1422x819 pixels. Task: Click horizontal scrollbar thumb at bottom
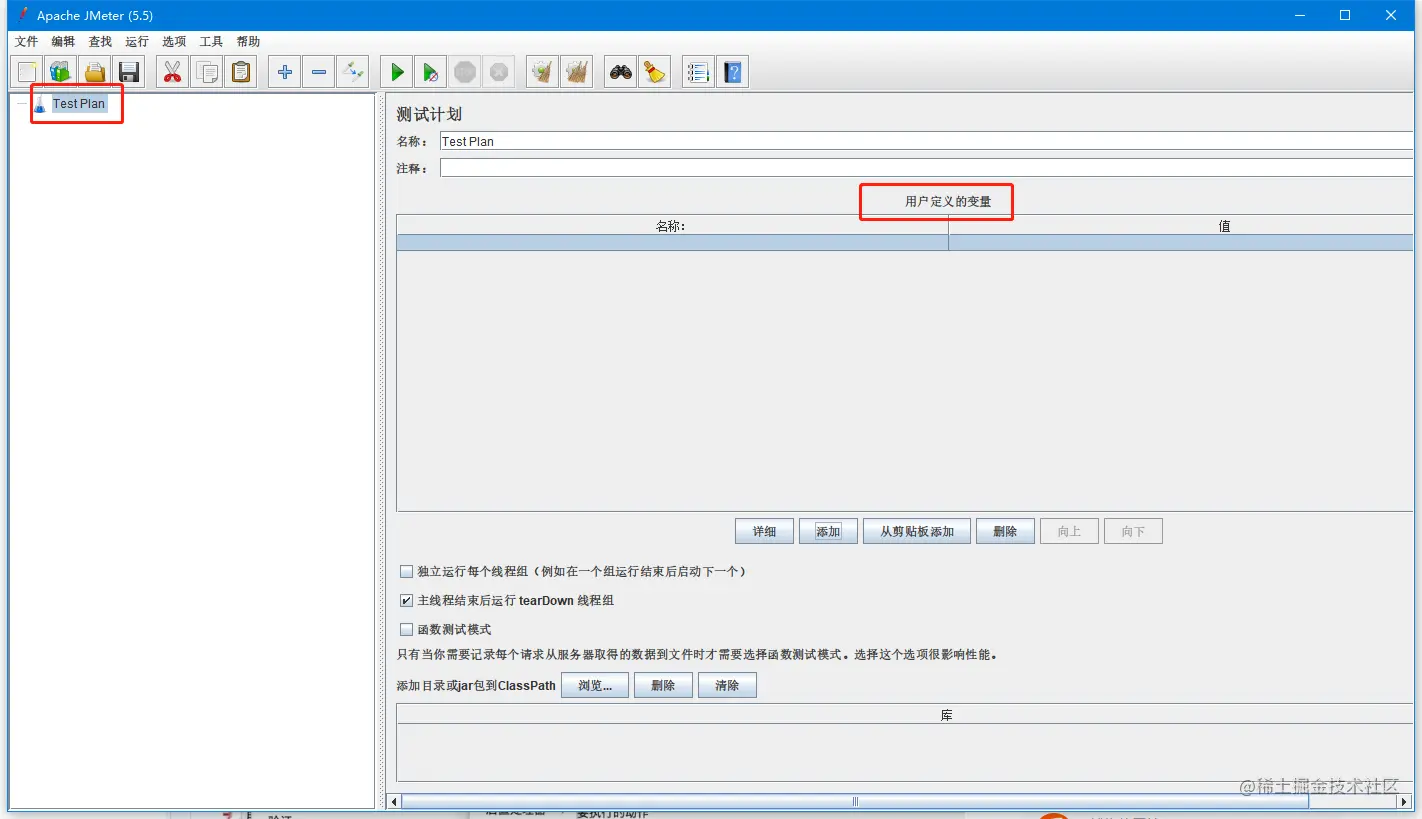coord(855,802)
